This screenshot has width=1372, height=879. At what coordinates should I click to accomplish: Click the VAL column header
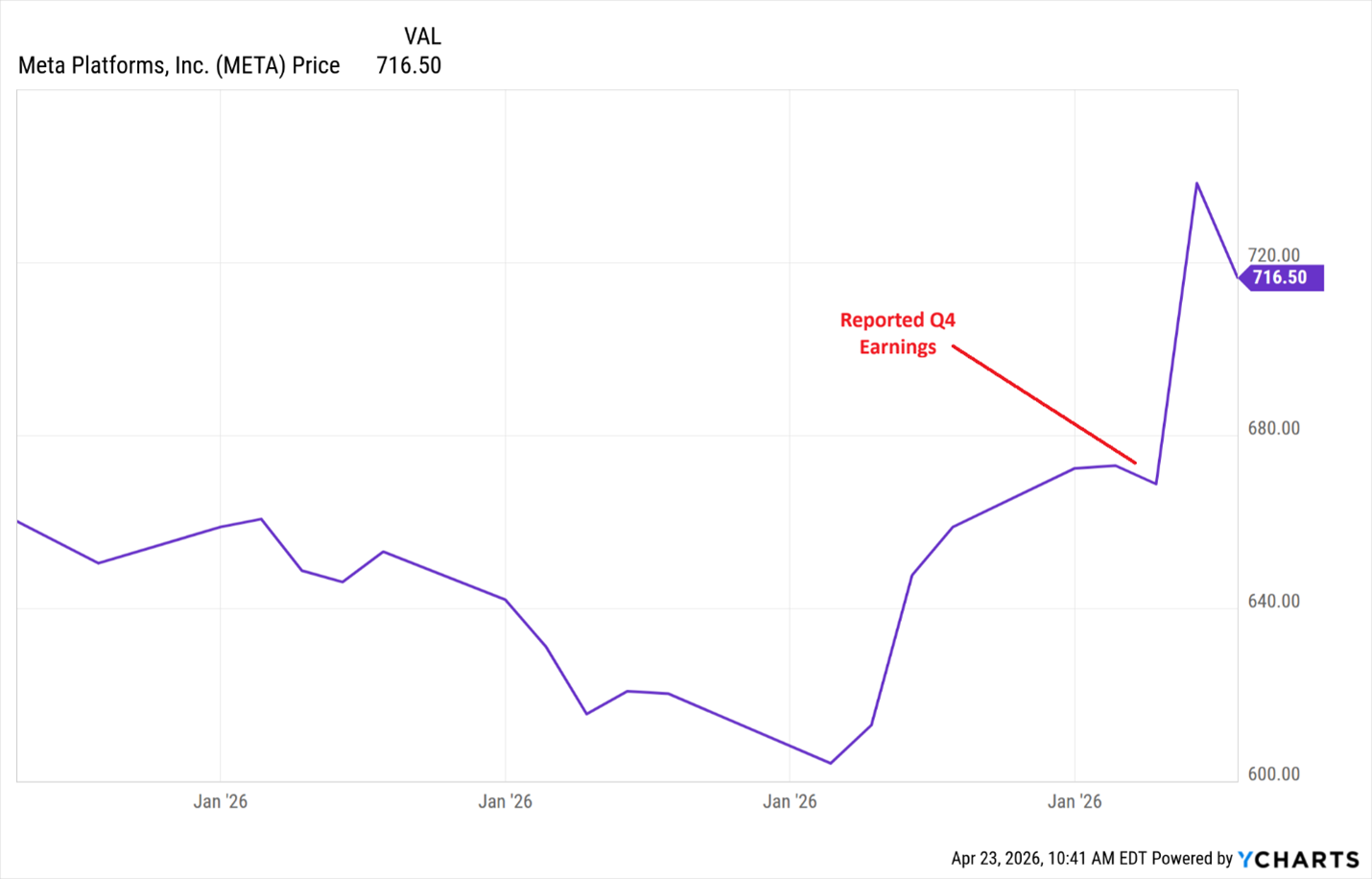pyautogui.click(x=422, y=36)
